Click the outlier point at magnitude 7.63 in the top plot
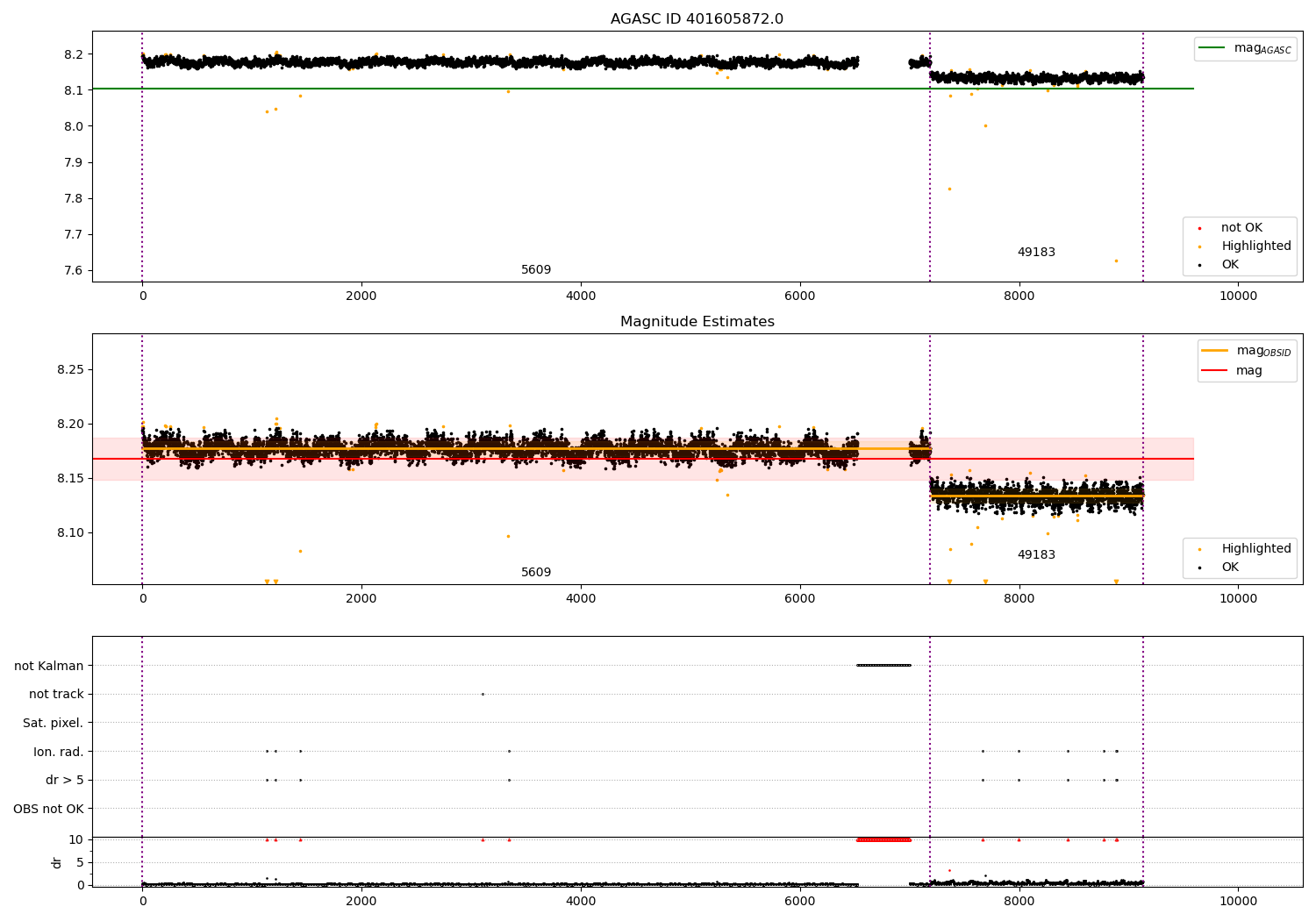The image size is (1316, 921). (1116, 261)
